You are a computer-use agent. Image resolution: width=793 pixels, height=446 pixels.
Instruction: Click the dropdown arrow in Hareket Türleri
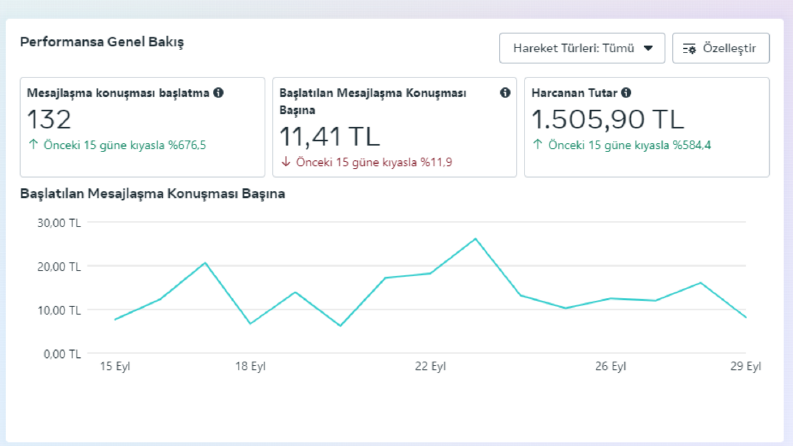648,49
